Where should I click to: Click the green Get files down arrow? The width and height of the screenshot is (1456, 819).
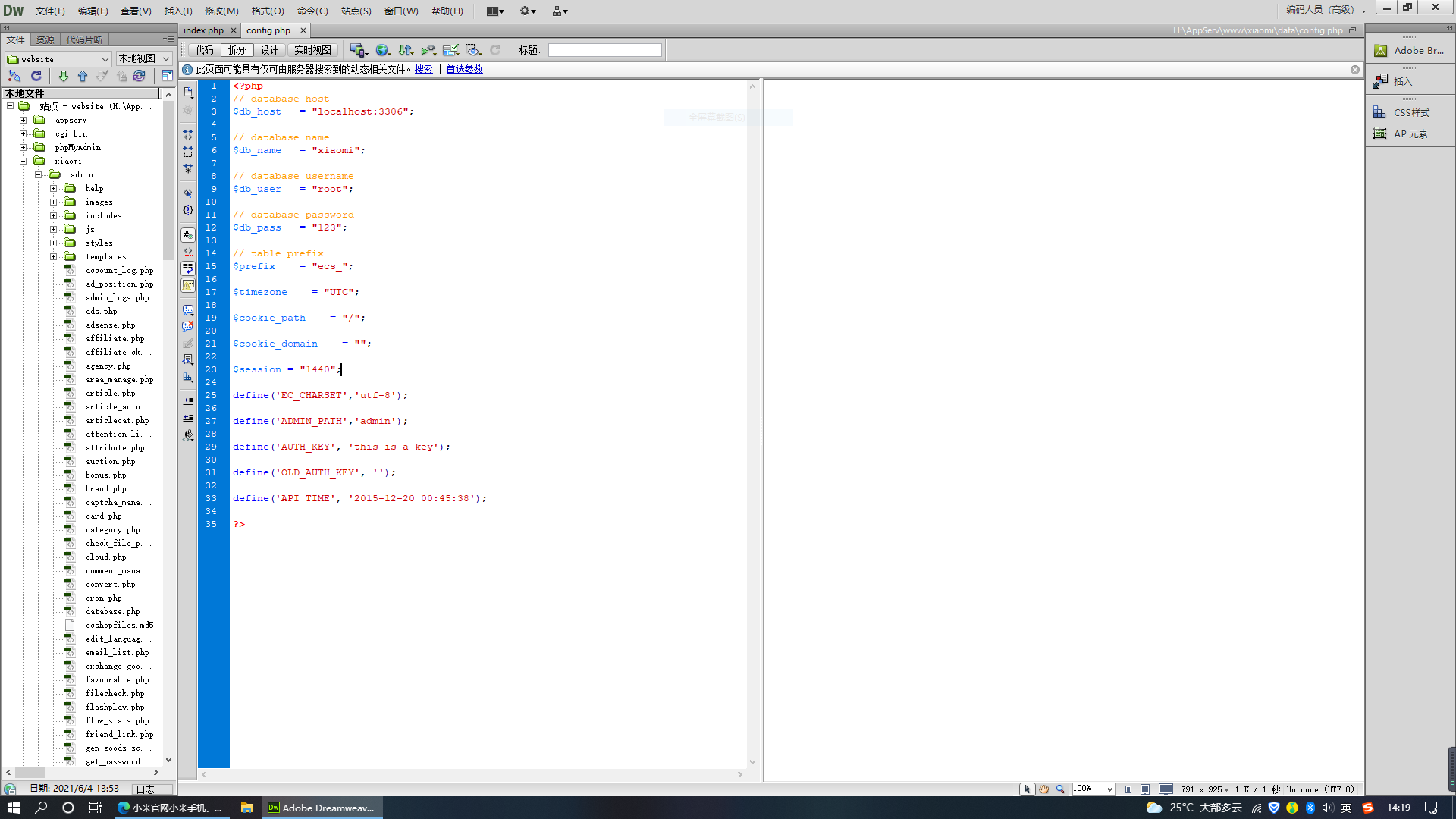pos(64,76)
